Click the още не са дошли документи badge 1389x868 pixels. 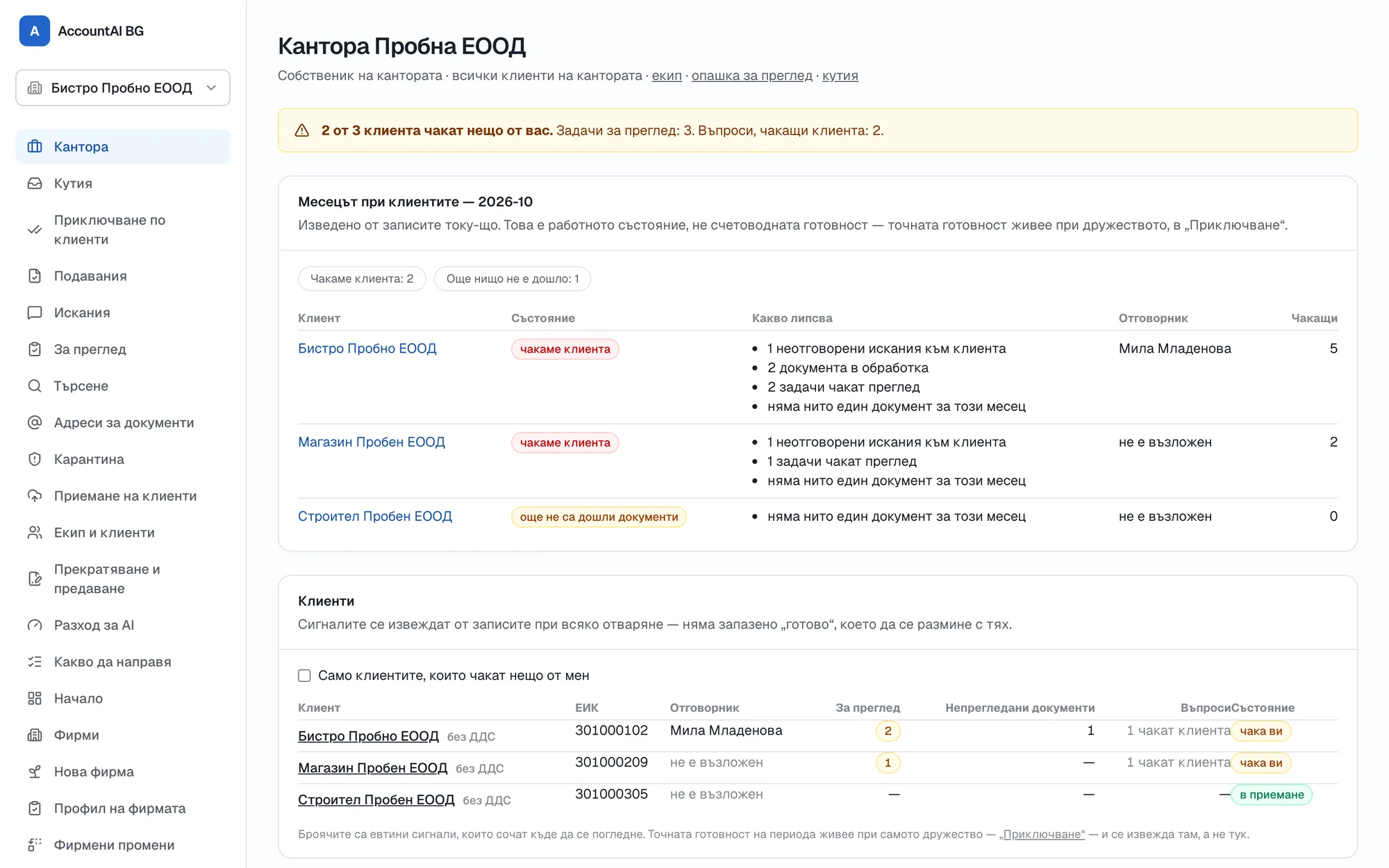click(599, 517)
